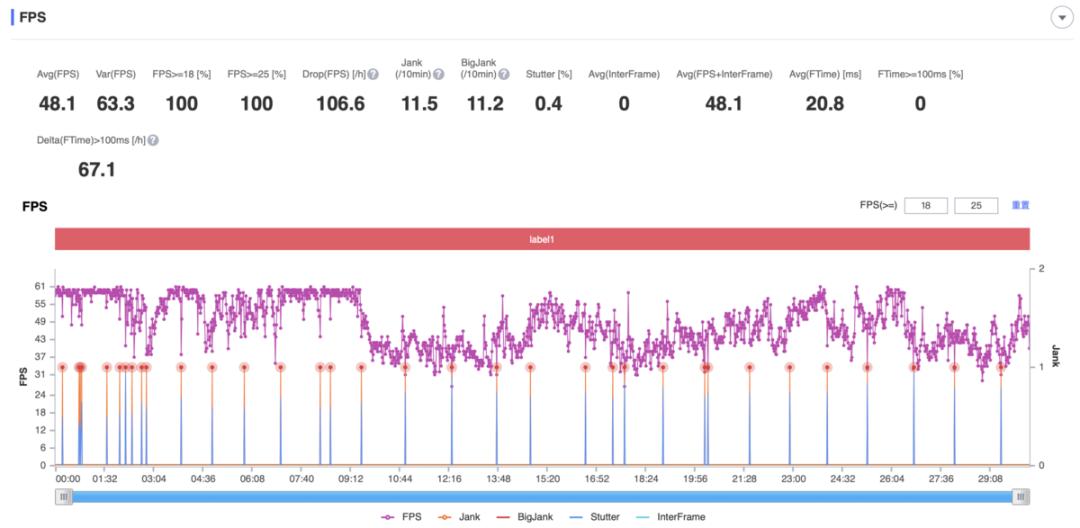
Task: Click the FPS threshold field showing 25
Action: [976, 205]
